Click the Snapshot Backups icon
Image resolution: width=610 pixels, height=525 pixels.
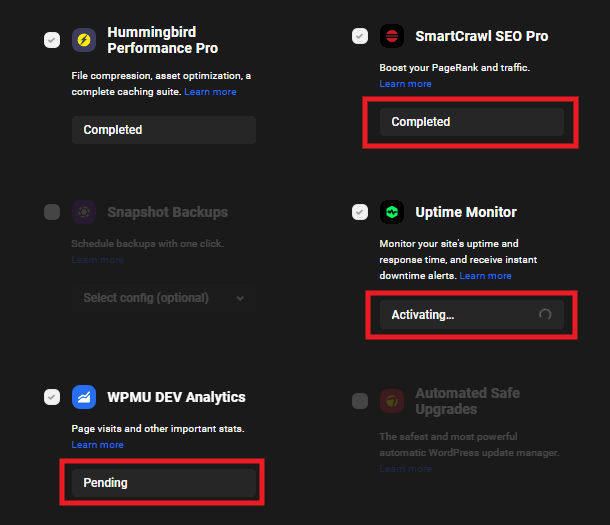point(84,212)
